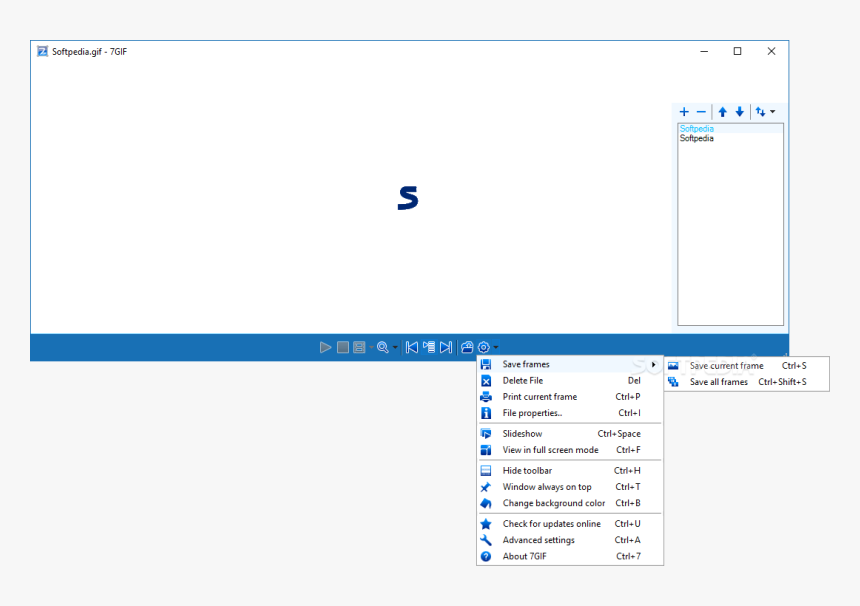Start Slideshow from the menu
The width and height of the screenshot is (860, 606).
coord(570,434)
